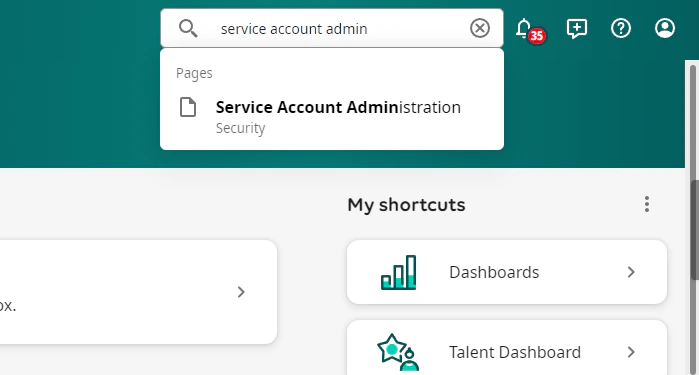Image resolution: width=699 pixels, height=375 pixels.
Task: Open the Talent Dashboard shortcut
Action: (x=507, y=348)
